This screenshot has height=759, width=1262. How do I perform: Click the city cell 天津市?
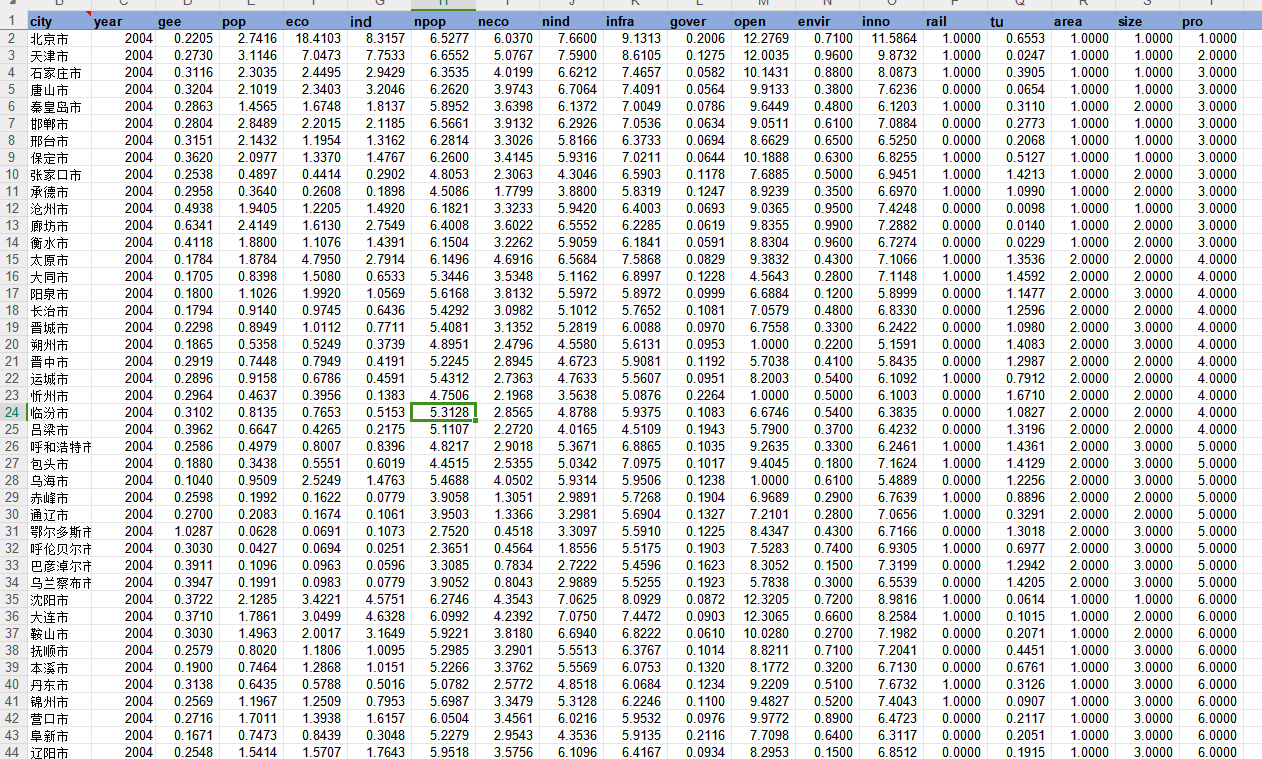click(58, 56)
